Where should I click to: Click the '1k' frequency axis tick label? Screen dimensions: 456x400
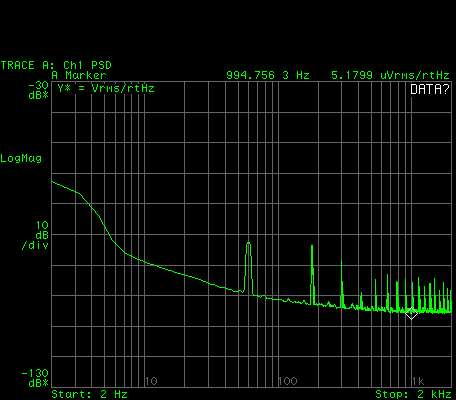[418, 381]
